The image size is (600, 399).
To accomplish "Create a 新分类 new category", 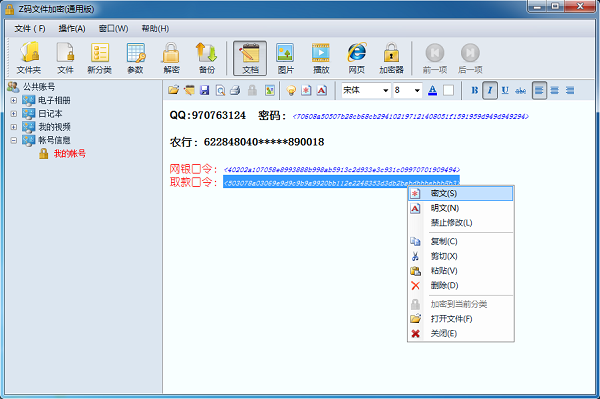I will (x=99, y=58).
